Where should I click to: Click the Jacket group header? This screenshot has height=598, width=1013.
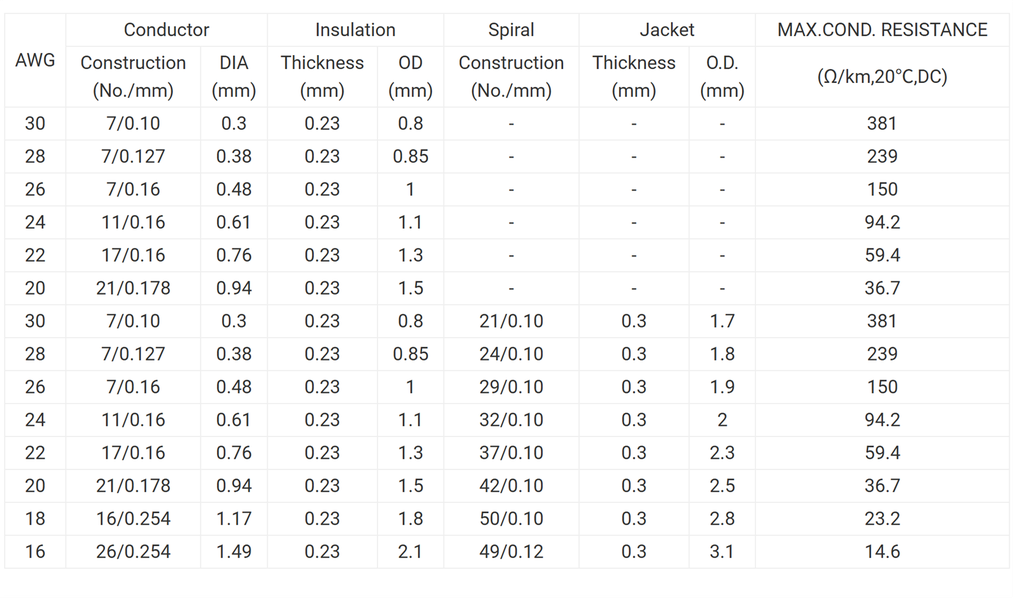pyautogui.click(x=667, y=30)
